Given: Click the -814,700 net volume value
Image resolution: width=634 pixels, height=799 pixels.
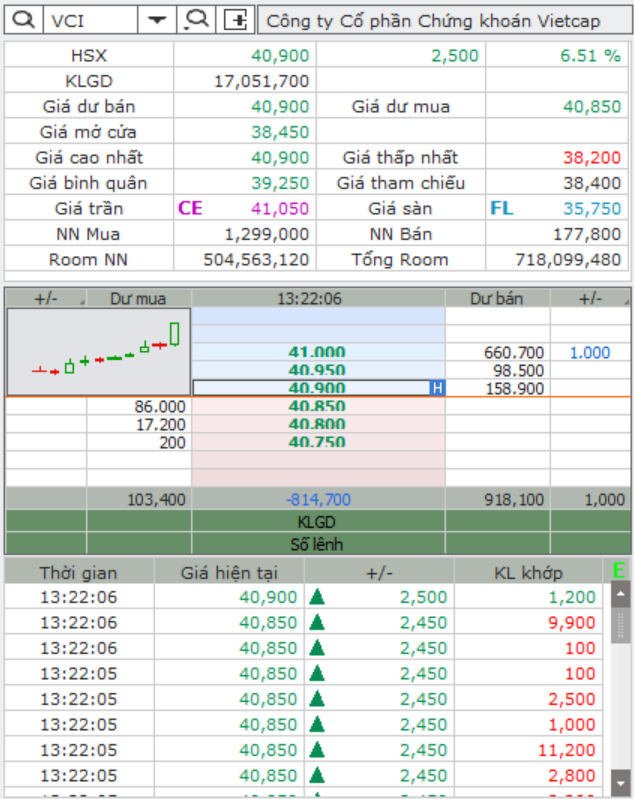Looking at the screenshot, I should click(318, 499).
